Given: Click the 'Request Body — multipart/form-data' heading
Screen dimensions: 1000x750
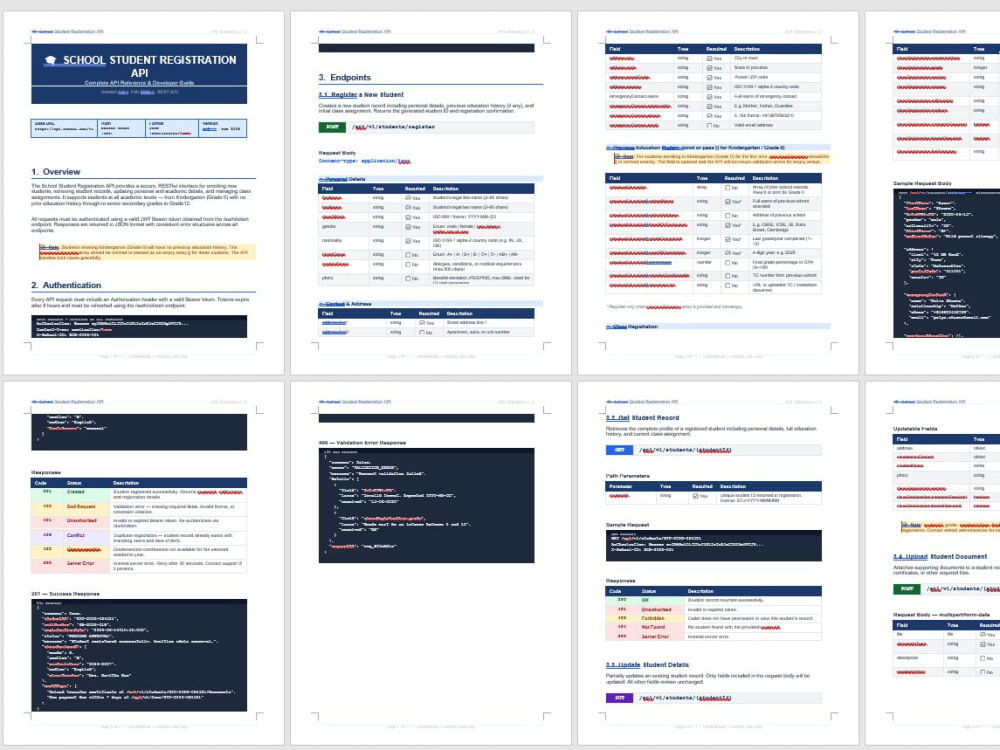Looking at the screenshot, I should 941,615.
